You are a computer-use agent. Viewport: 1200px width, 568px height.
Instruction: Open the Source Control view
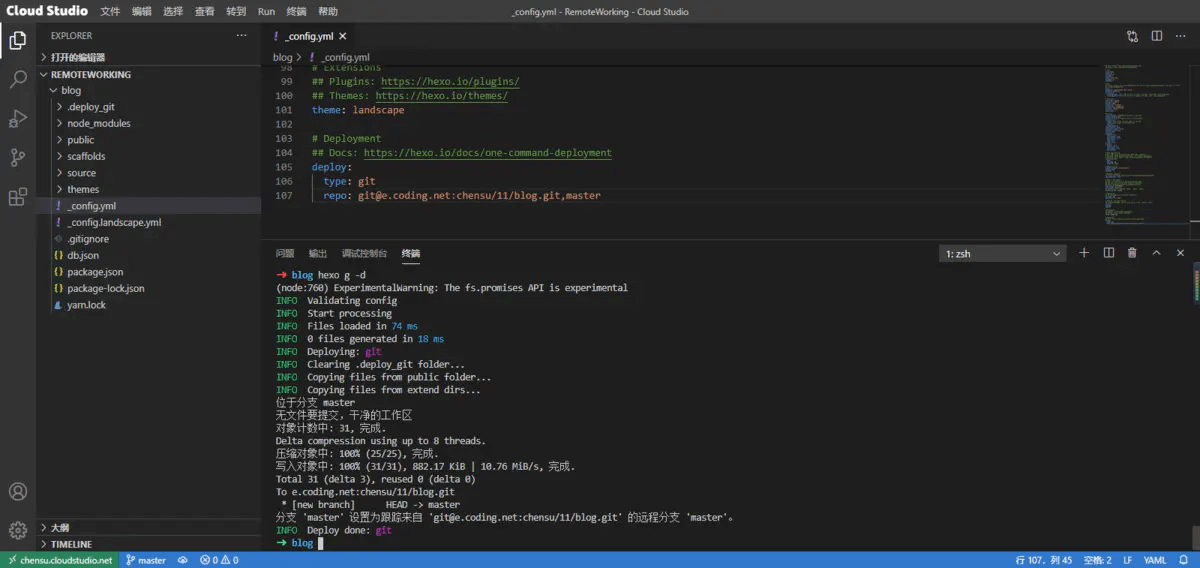[18, 157]
